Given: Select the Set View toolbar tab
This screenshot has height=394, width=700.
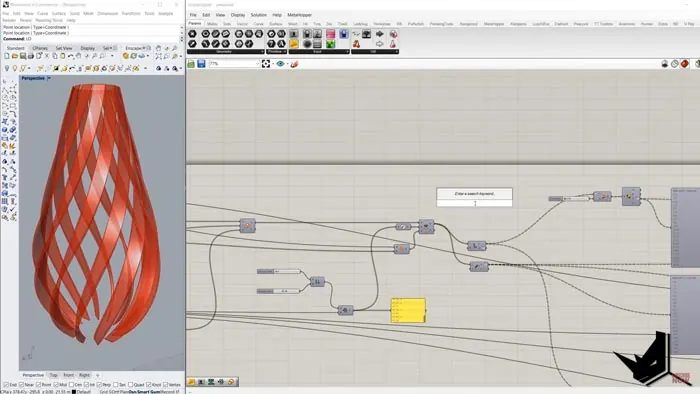Looking at the screenshot, I should tap(64, 48).
